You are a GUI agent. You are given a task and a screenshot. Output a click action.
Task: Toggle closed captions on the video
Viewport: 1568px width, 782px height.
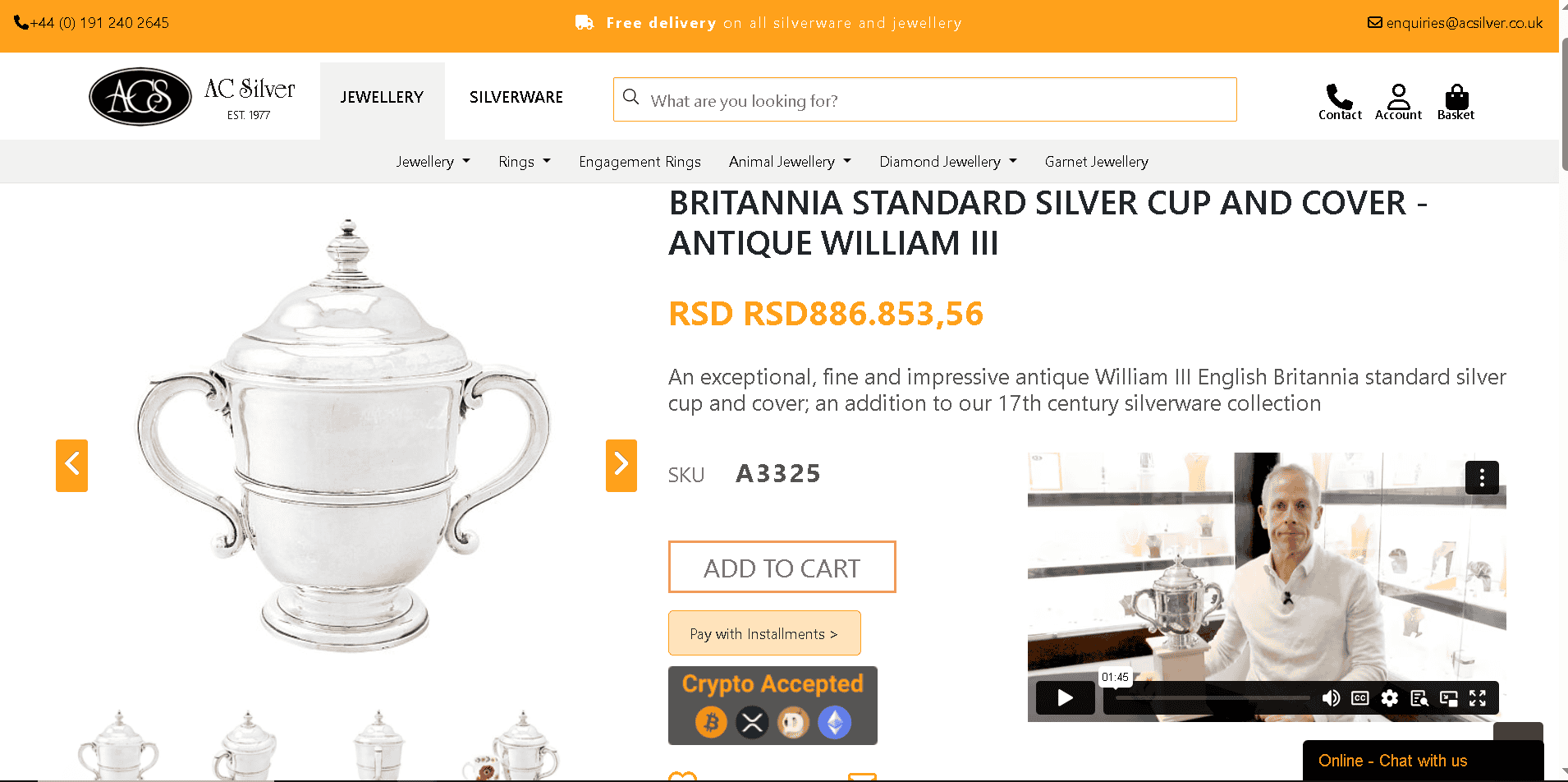(x=1360, y=698)
